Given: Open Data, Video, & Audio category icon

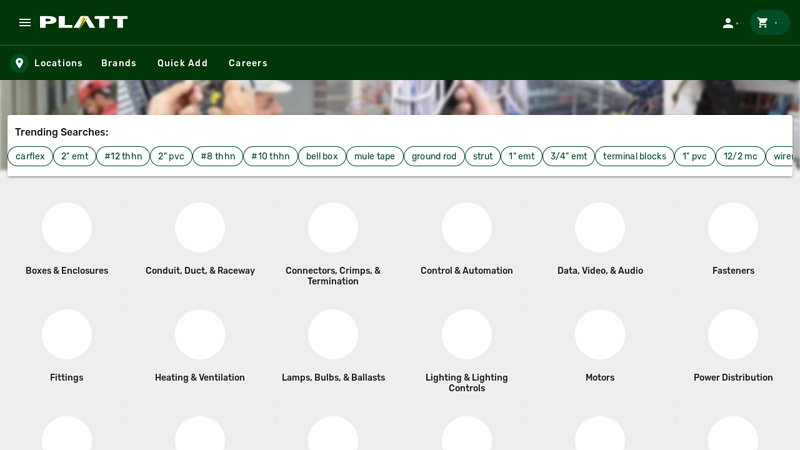Looking at the screenshot, I should click(x=600, y=228).
